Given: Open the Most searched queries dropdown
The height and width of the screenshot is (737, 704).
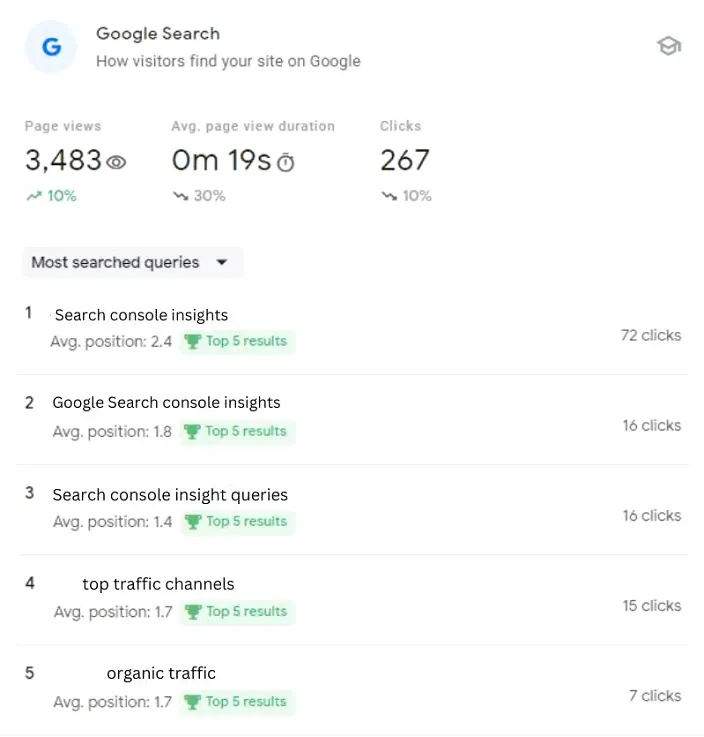Looking at the screenshot, I should [116, 263].
